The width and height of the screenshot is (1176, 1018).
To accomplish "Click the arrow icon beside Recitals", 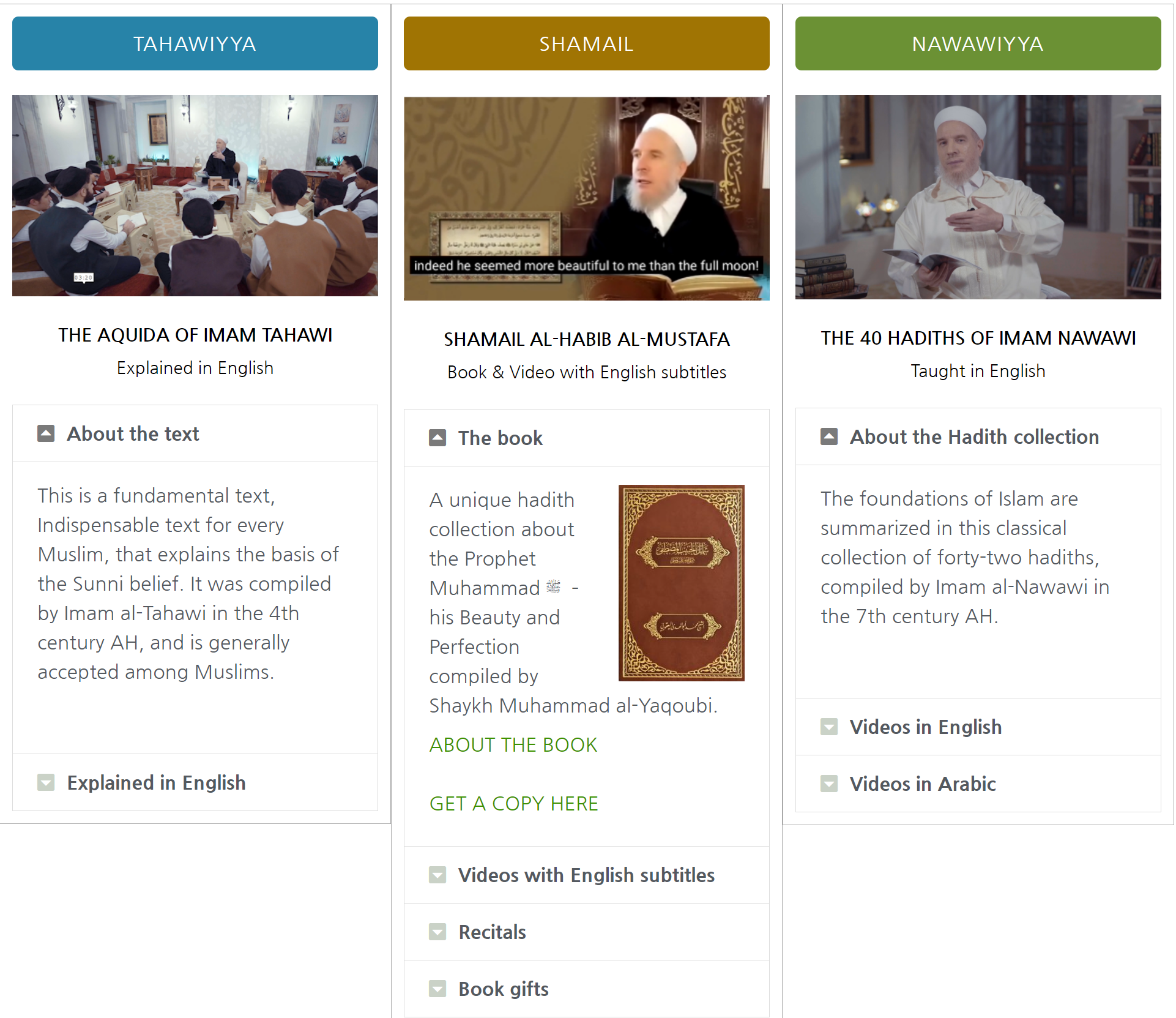I will pos(437,932).
